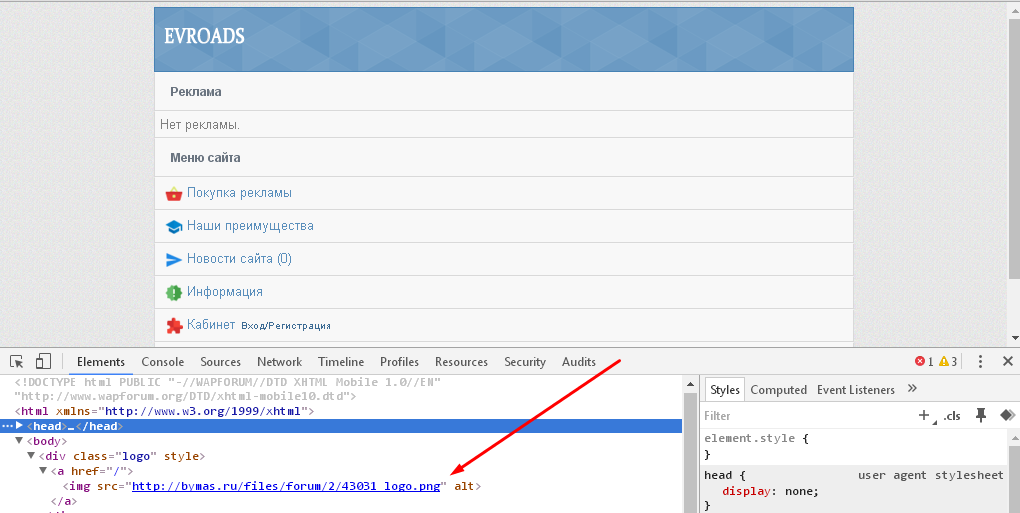This screenshot has height=513, width=1020.
Task: Collapse the div class logo node
Action: pos(31,456)
